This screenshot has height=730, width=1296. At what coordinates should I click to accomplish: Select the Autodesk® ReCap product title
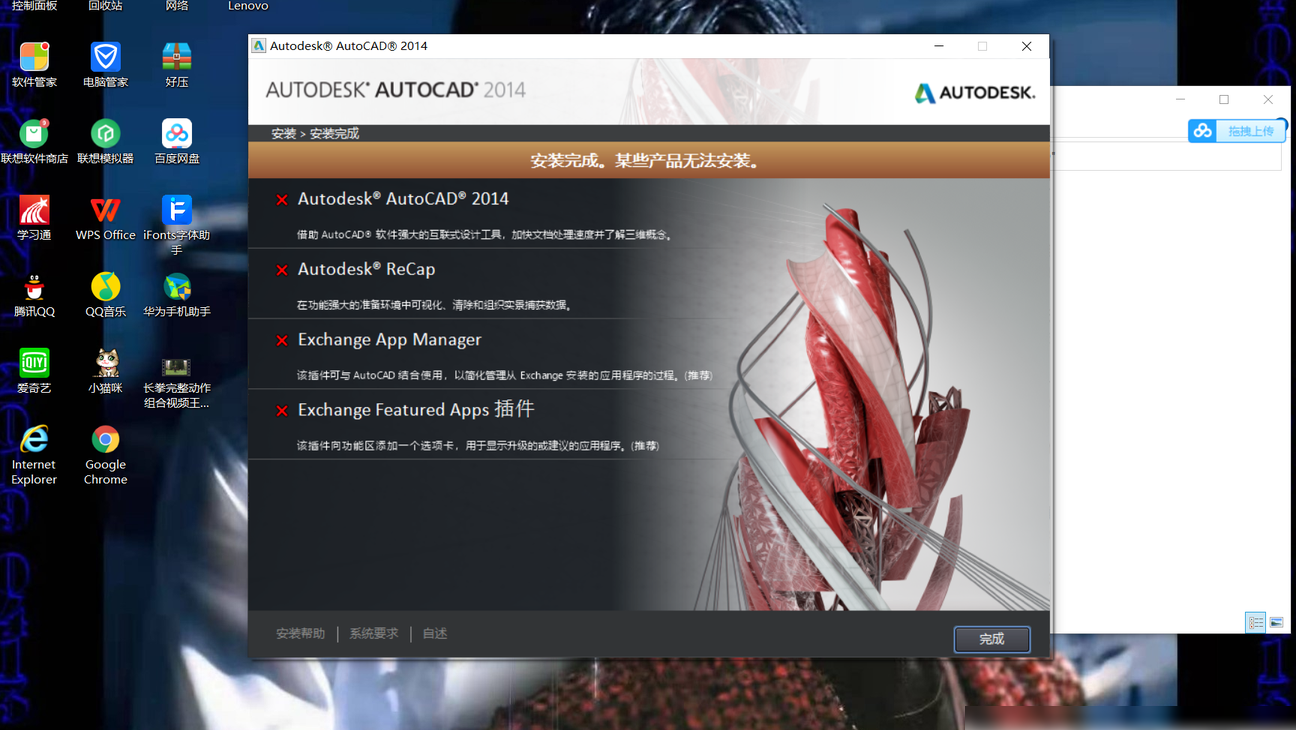click(366, 269)
